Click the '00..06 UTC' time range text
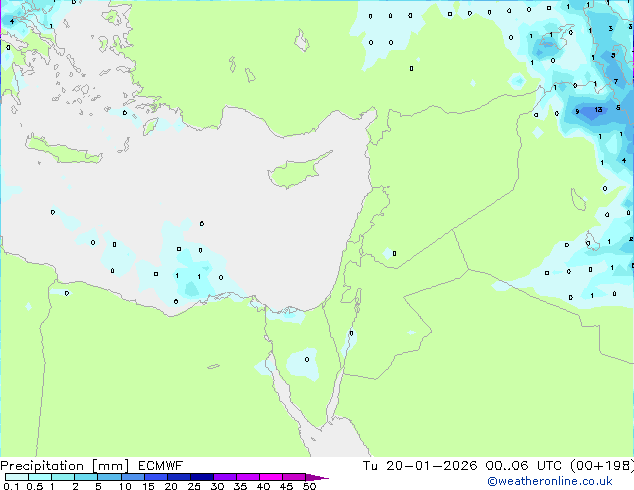Screen dimensions: 634x490 tap(524, 466)
